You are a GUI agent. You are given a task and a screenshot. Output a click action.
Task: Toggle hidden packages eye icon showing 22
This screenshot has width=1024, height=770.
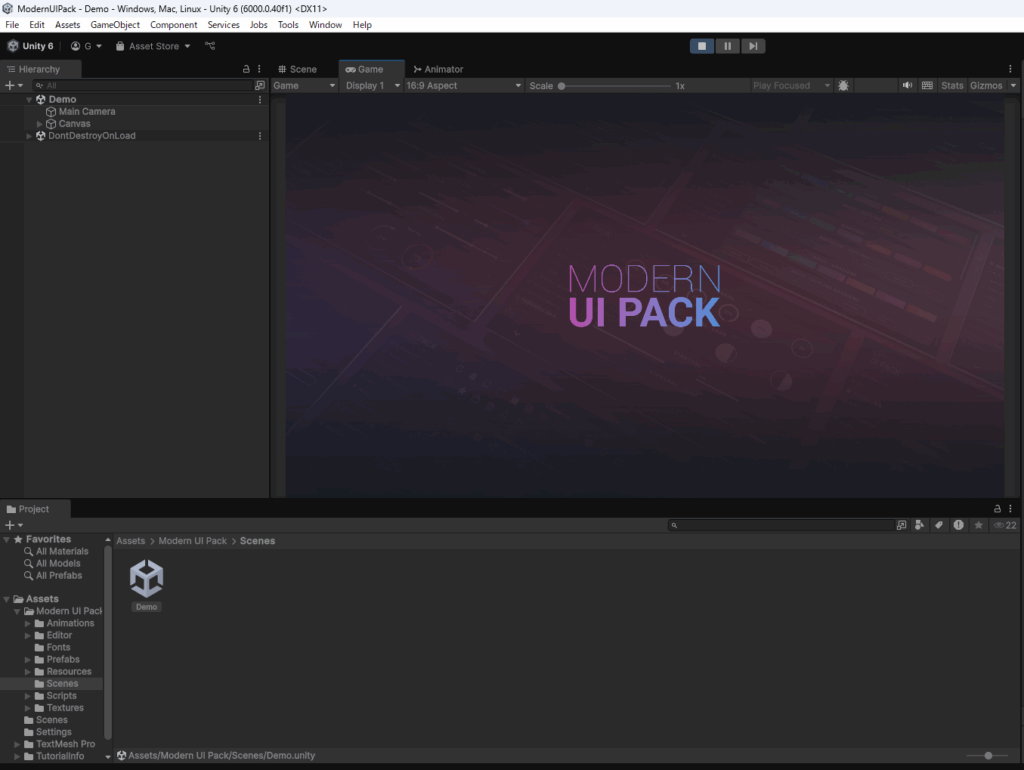tap(1005, 525)
